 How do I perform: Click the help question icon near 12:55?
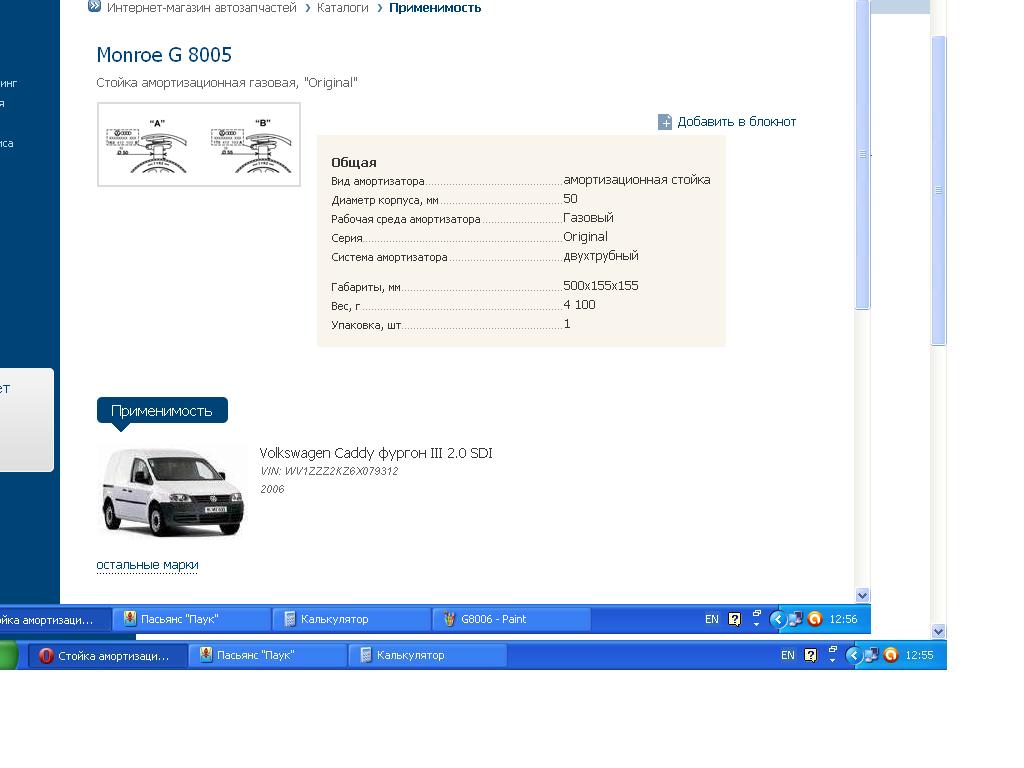pos(810,655)
